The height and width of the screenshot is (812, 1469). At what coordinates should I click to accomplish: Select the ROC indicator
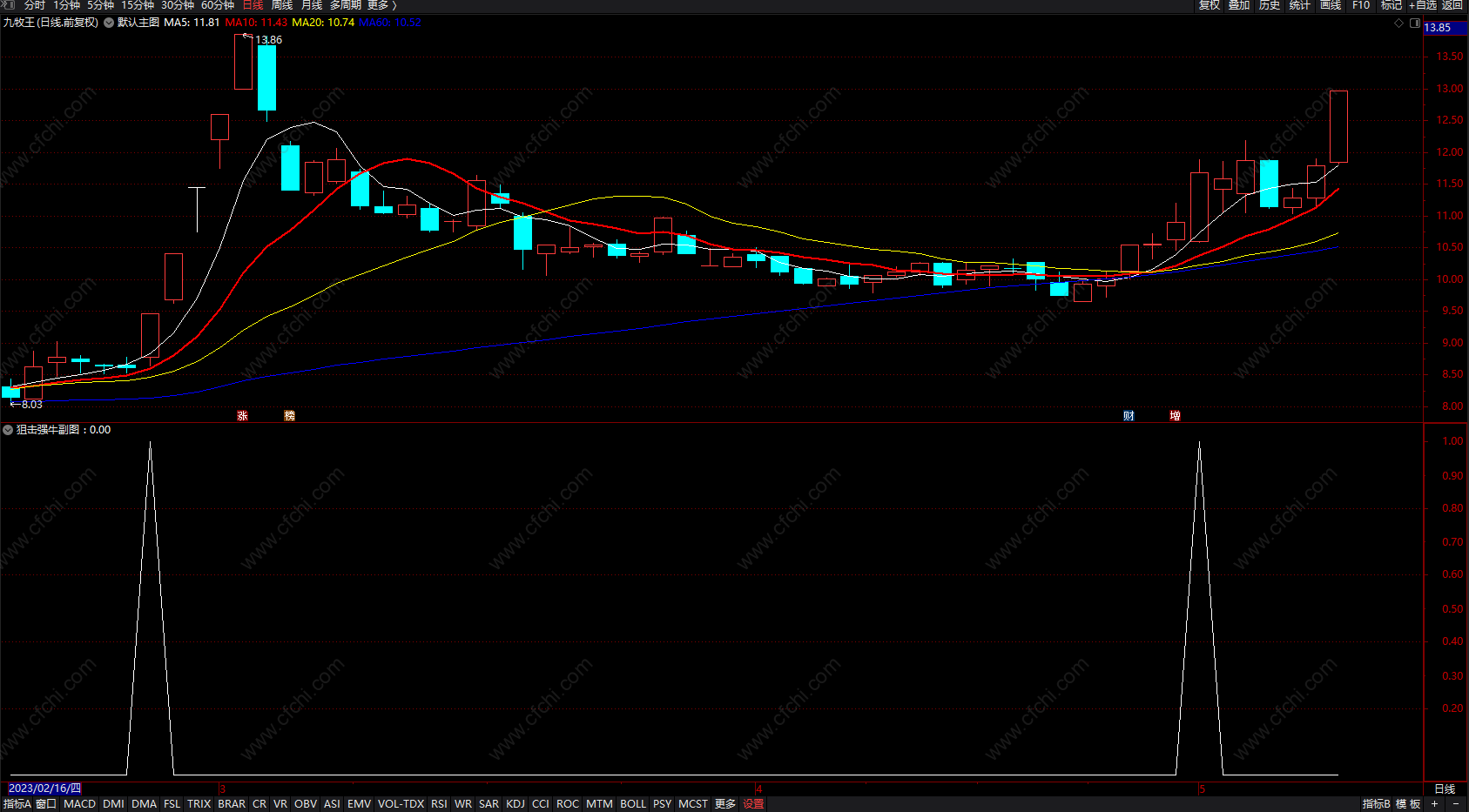tap(568, 804)
